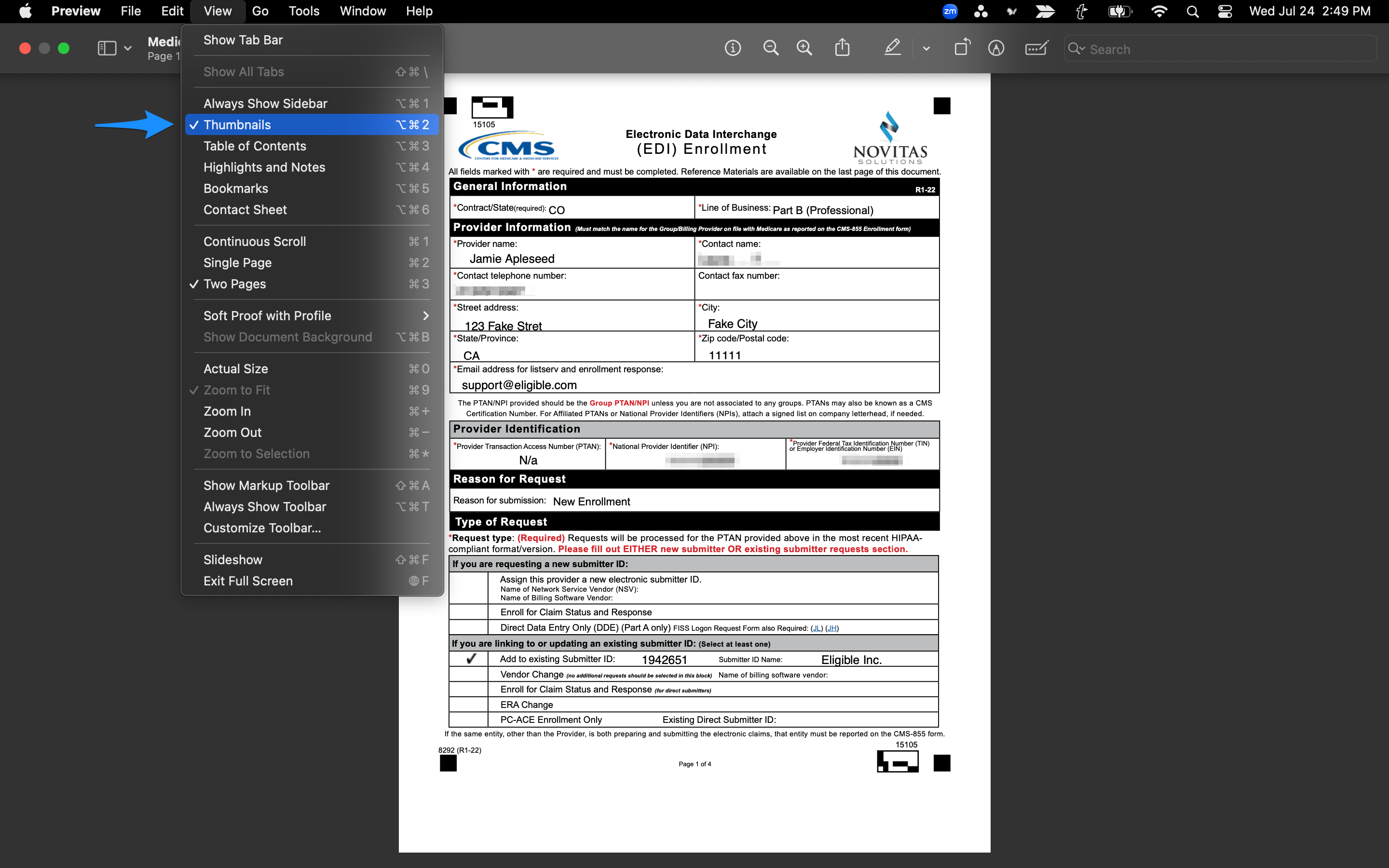Choose Exit Full Screen menu item
This screenshot has height=868, width=1389.
coord(312,581)
